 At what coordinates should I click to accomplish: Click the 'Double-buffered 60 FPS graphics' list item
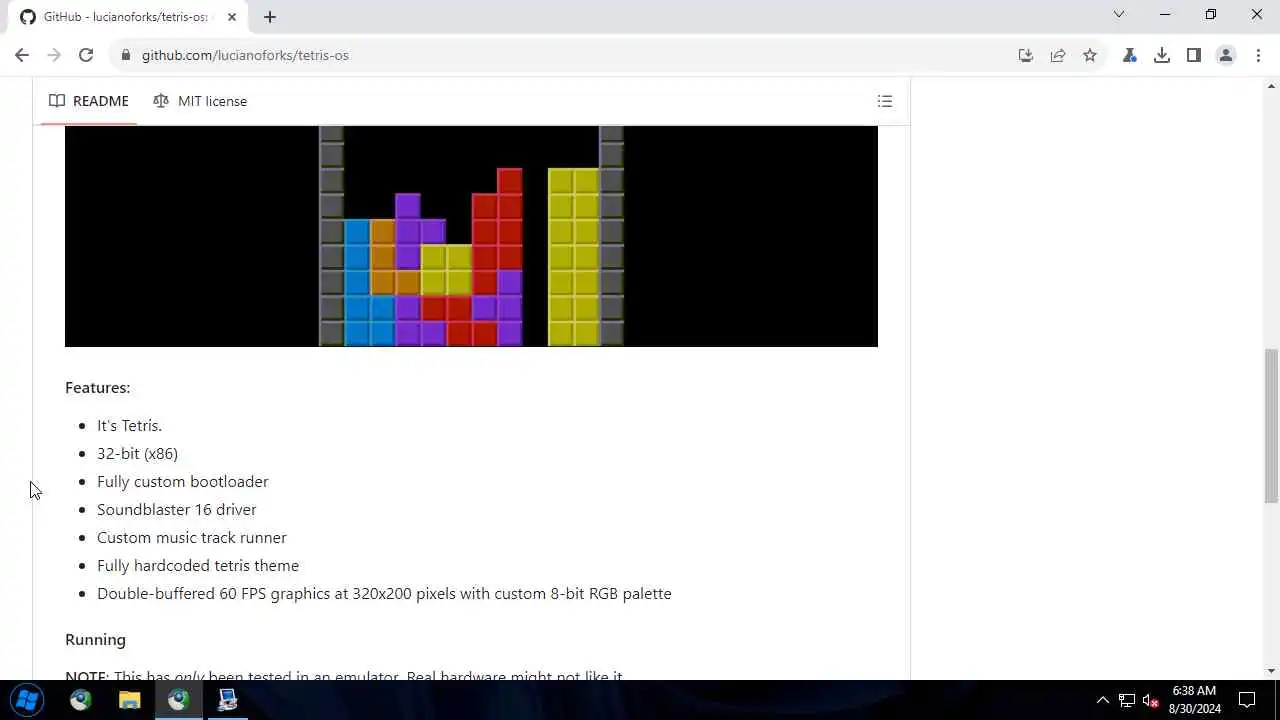[384, 594]
